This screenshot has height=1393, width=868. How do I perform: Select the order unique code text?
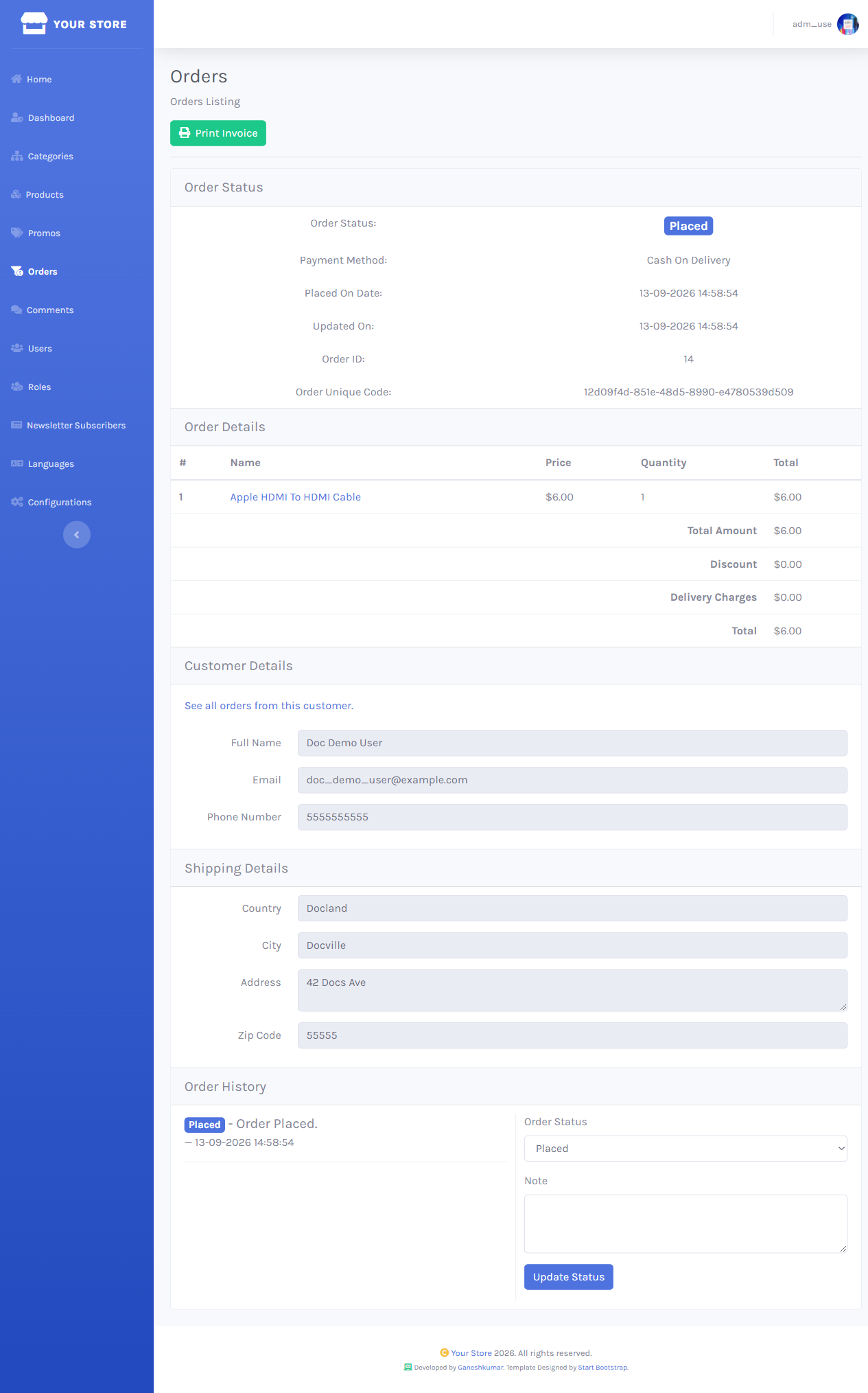point(688,392)
